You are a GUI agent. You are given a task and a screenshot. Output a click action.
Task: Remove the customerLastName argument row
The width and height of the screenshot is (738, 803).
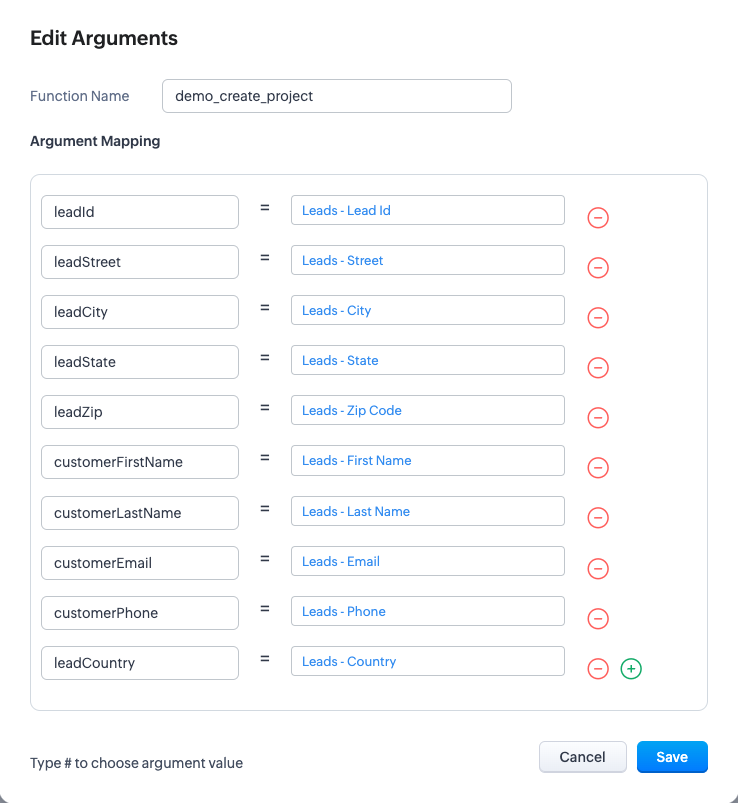(x=598, y=518)
